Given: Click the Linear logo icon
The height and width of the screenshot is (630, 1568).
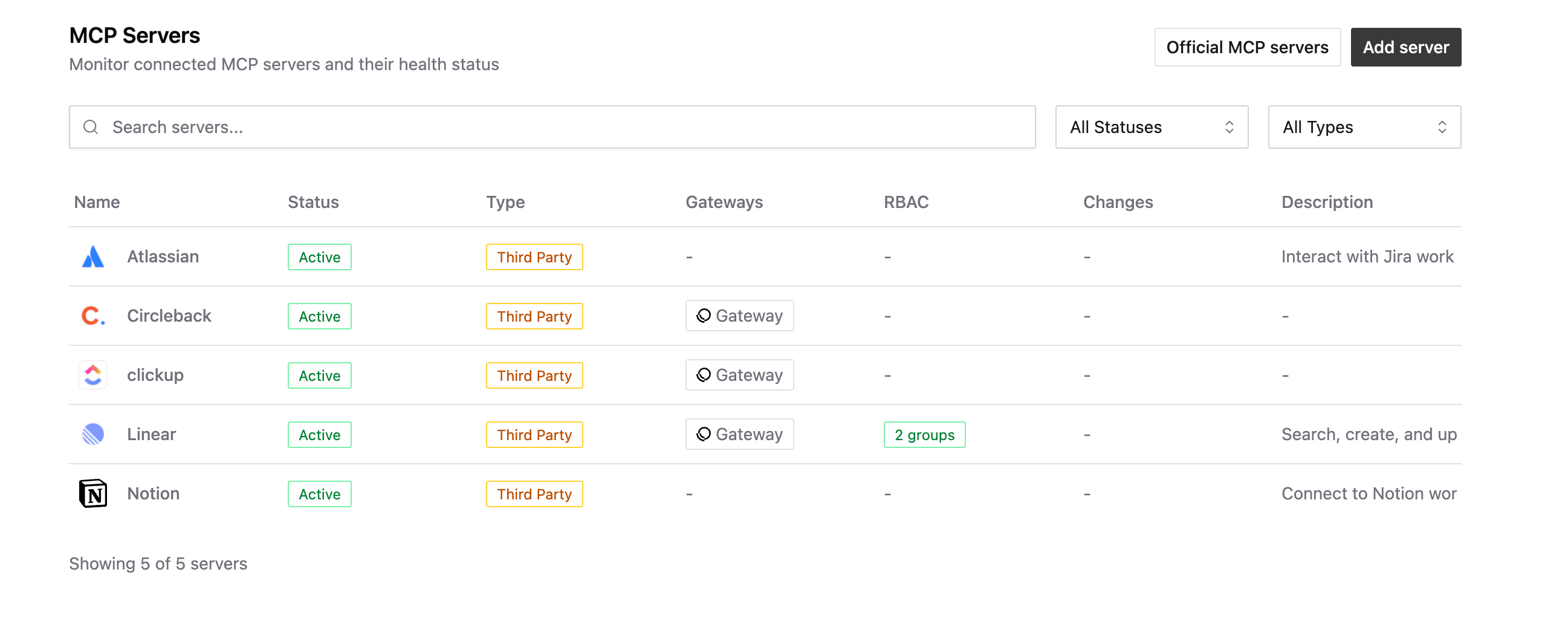Looking at the screenshot, I should point(92,435).
